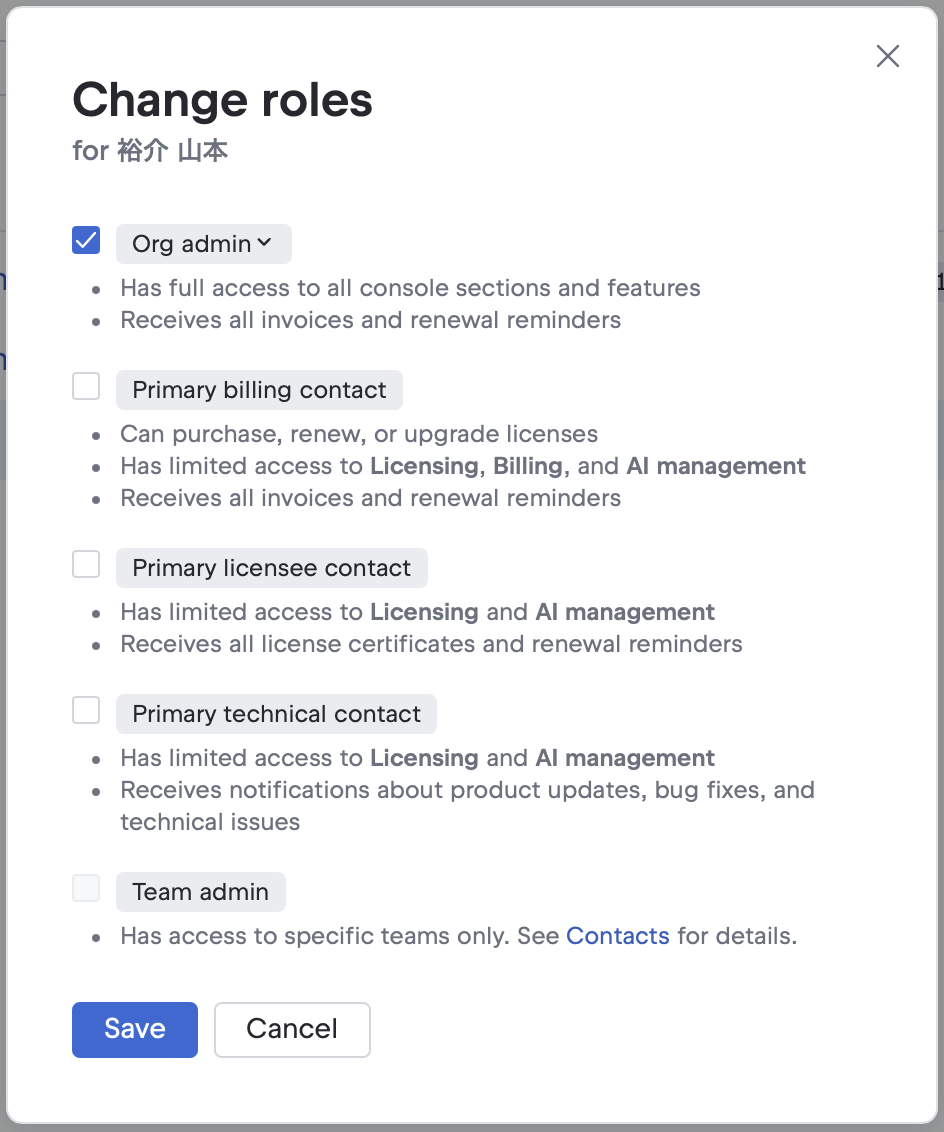Image resolution: width=944 pixels, height=1132 pixels.
Task: Select the Primary billing contact label
Action: (259, 390)
